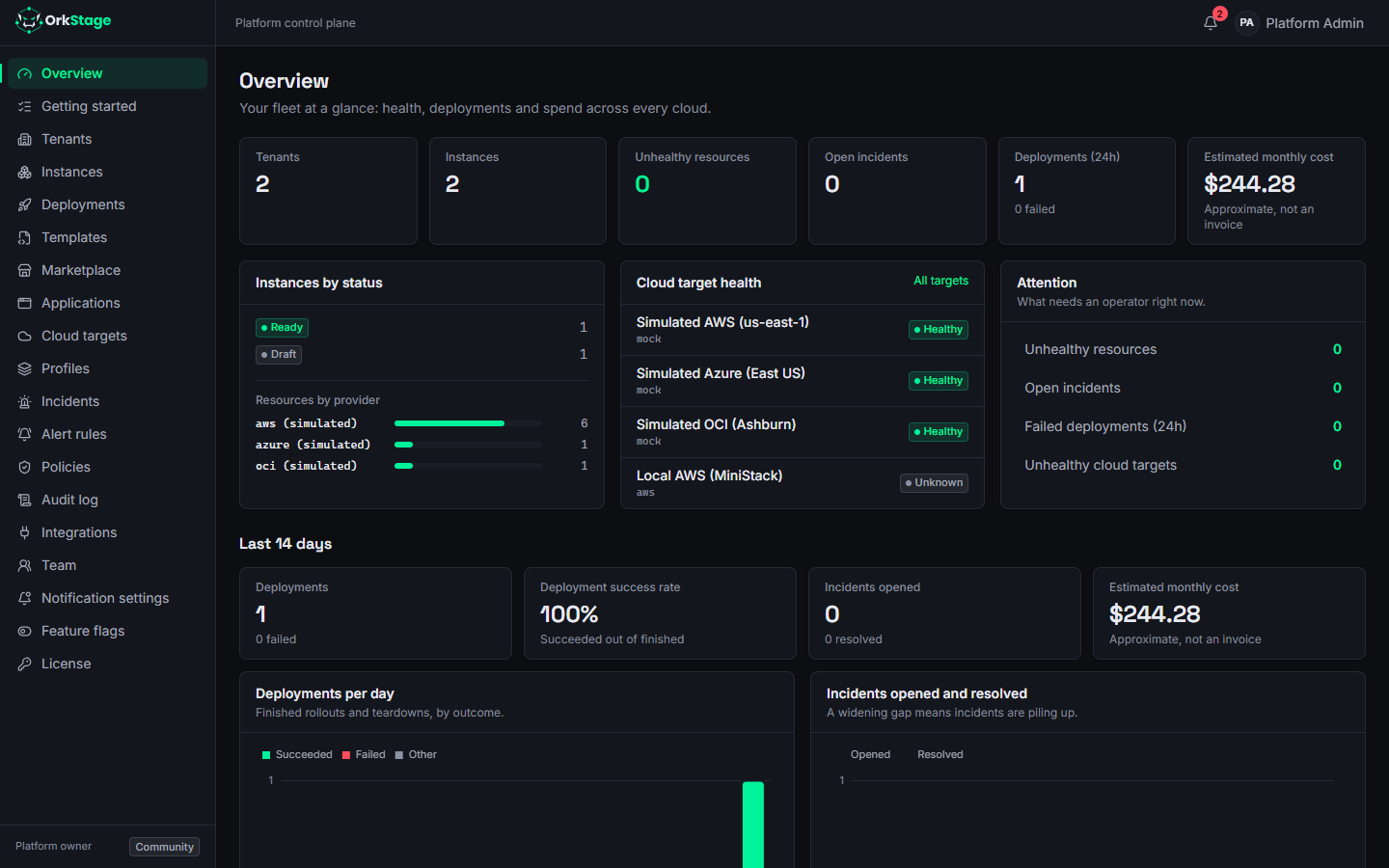Click the Failed deployments (24h) attention row
This screenshot has height=868, width=1389.
(1183, 426)
